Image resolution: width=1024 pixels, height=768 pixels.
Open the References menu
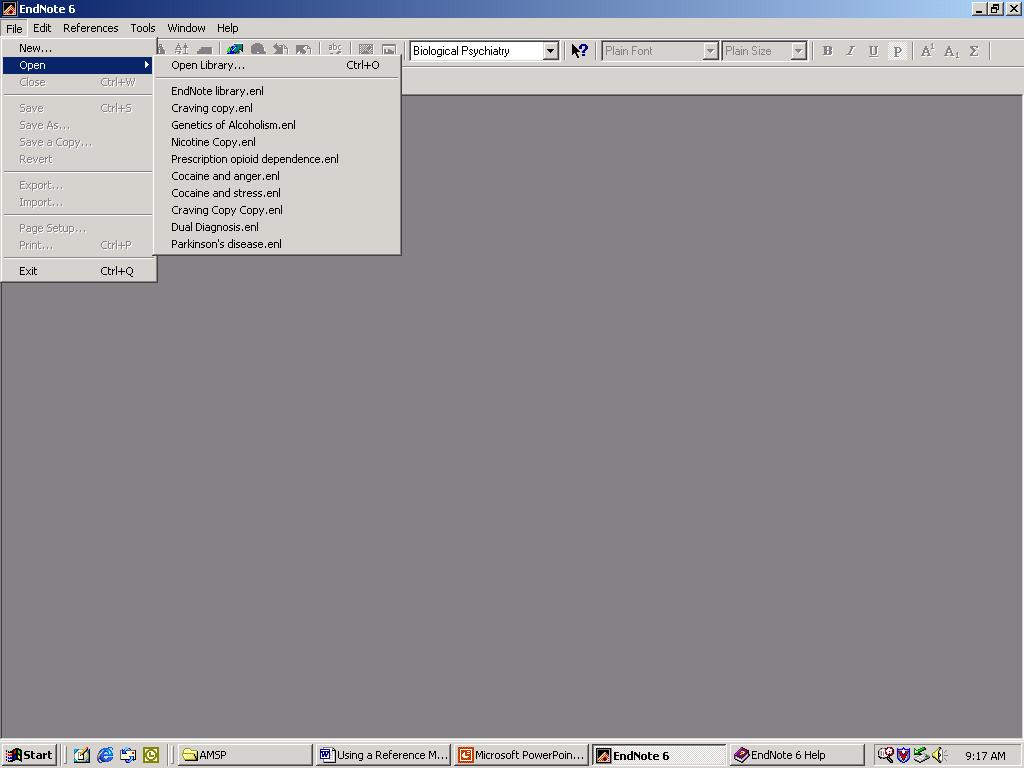[91, 28]
